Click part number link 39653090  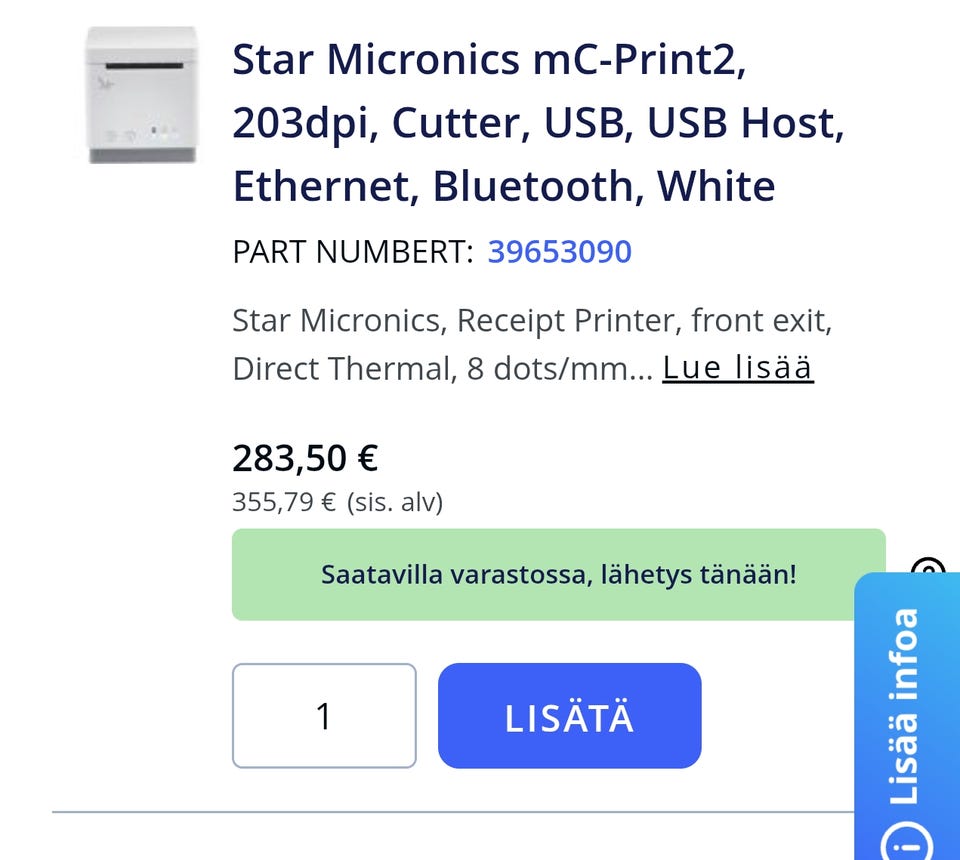[559, 251]
